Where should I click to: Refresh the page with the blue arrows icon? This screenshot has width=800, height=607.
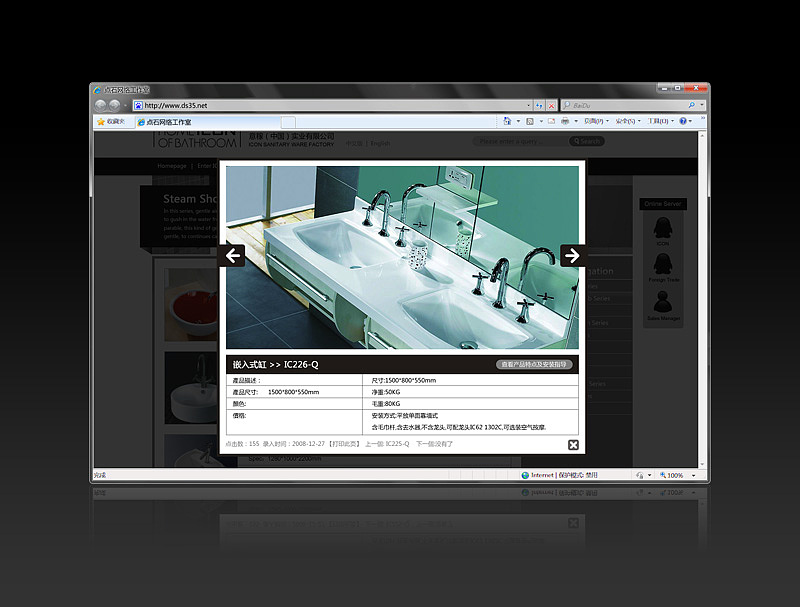(539, 106)
